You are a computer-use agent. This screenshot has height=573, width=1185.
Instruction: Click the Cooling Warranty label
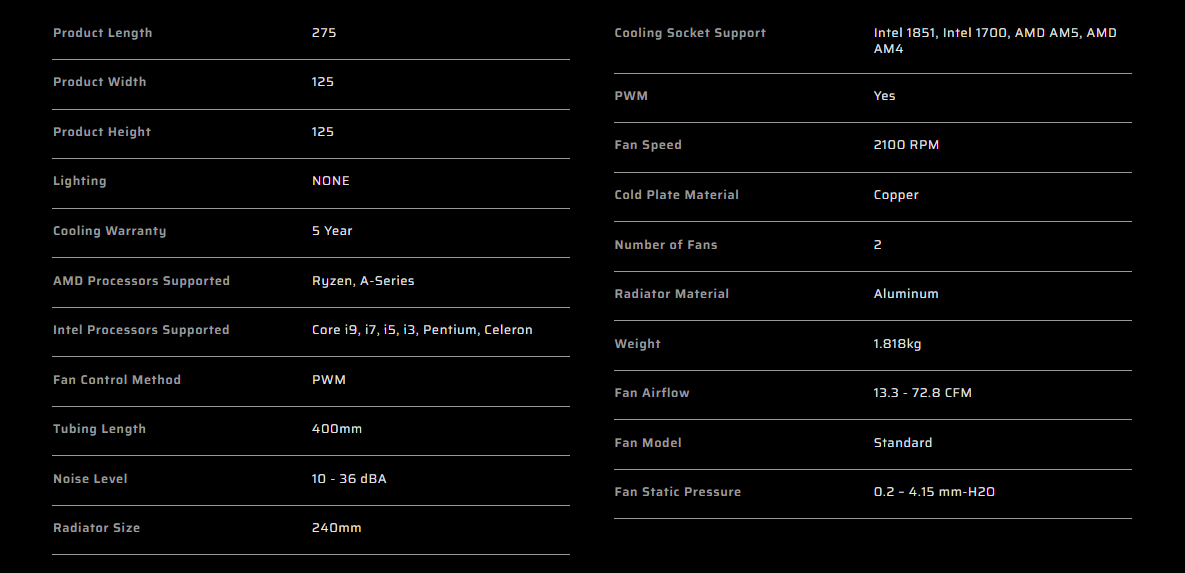click(110, 231)
